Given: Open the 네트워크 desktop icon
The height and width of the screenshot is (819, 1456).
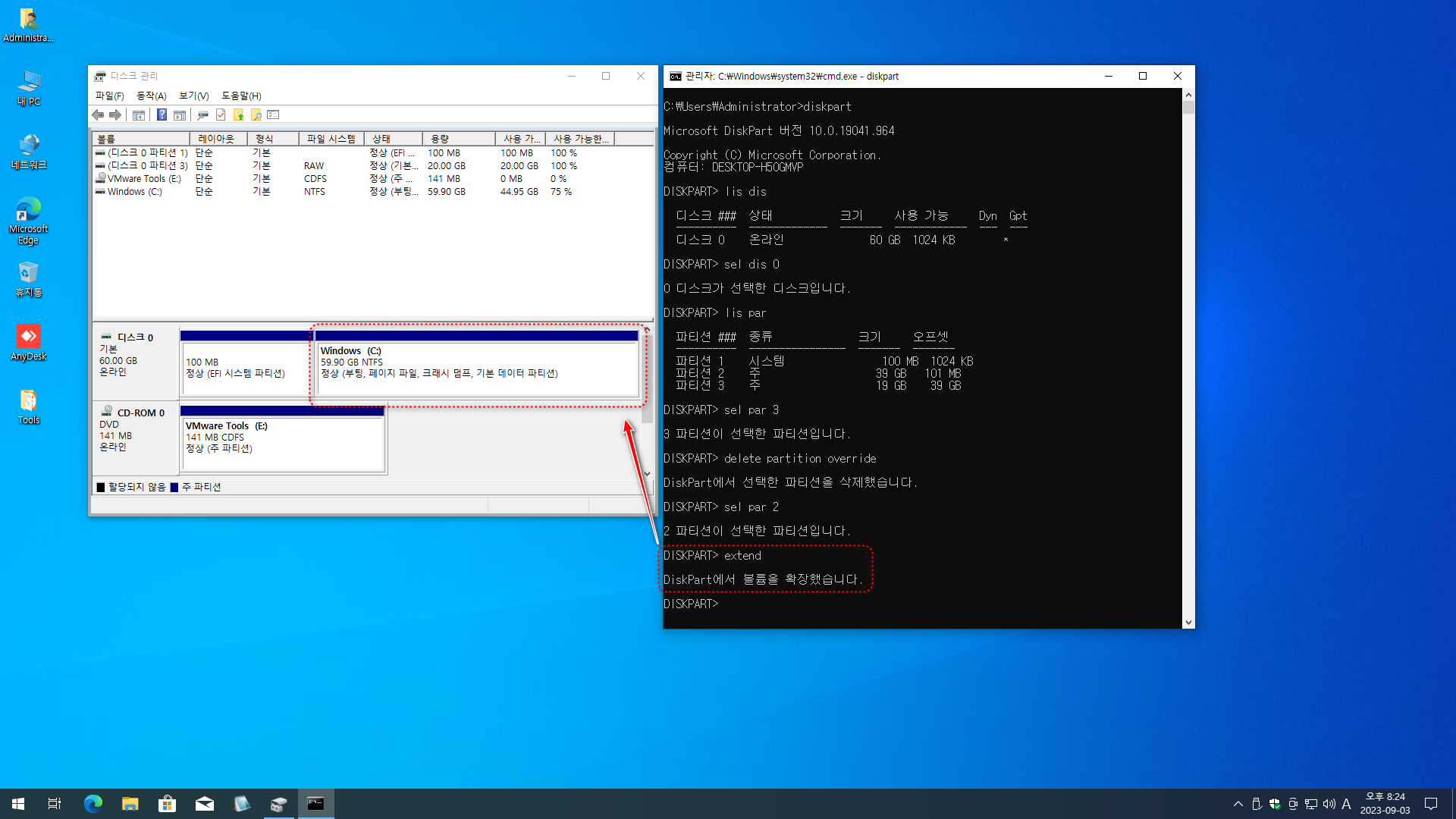Looking at the screenshot, I should point(28,152).
